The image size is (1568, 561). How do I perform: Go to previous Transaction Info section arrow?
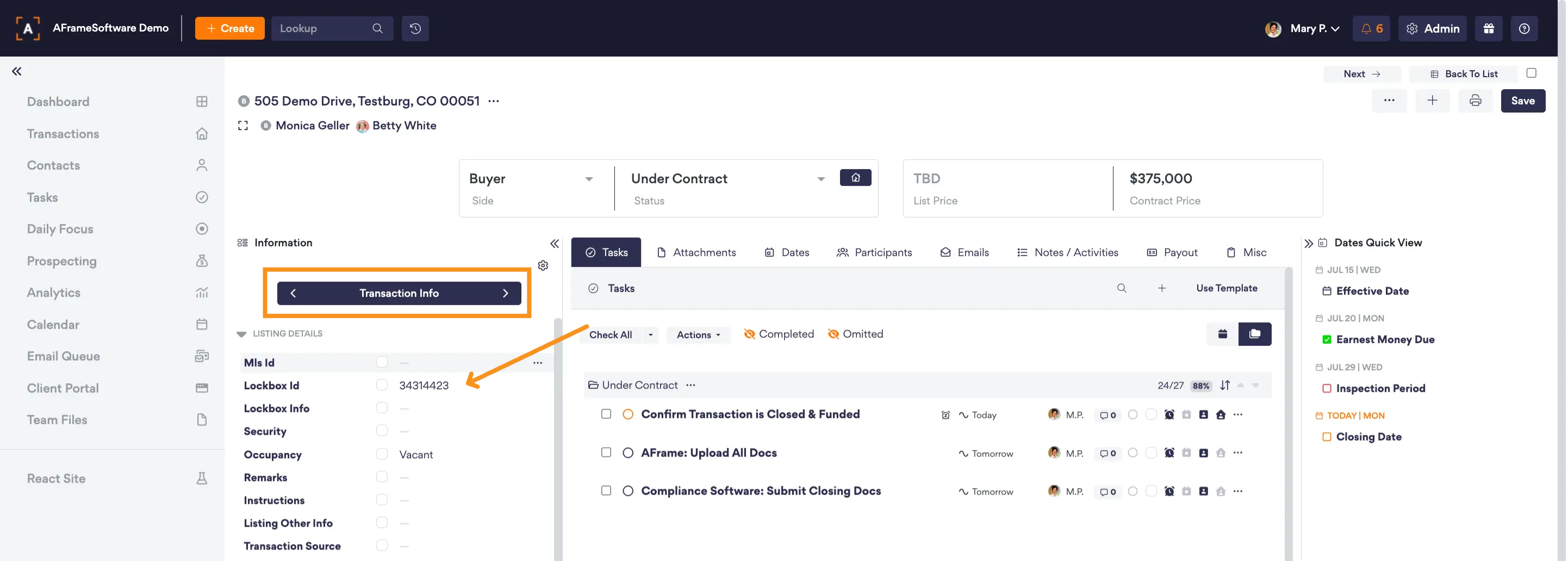click(x=293, y=294)
